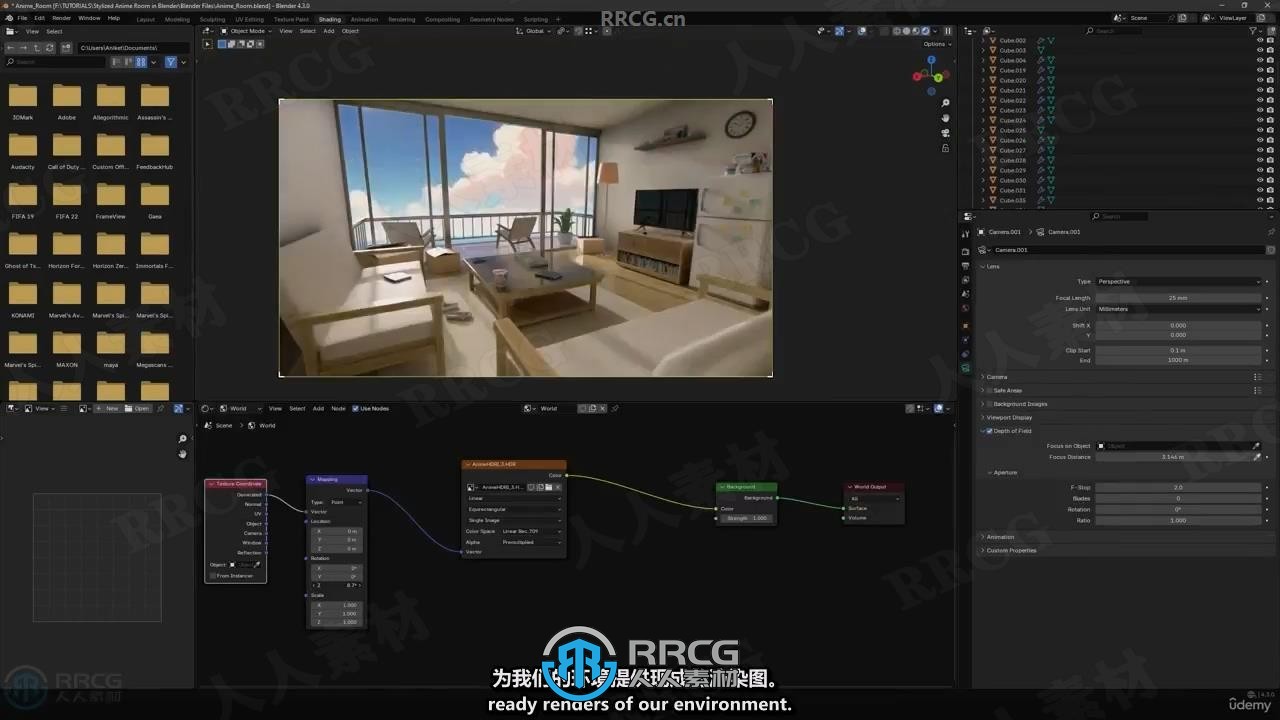Disable the Depth of Field checkbox
Viewport: 1280px width, 720px height.
(990, 431)
